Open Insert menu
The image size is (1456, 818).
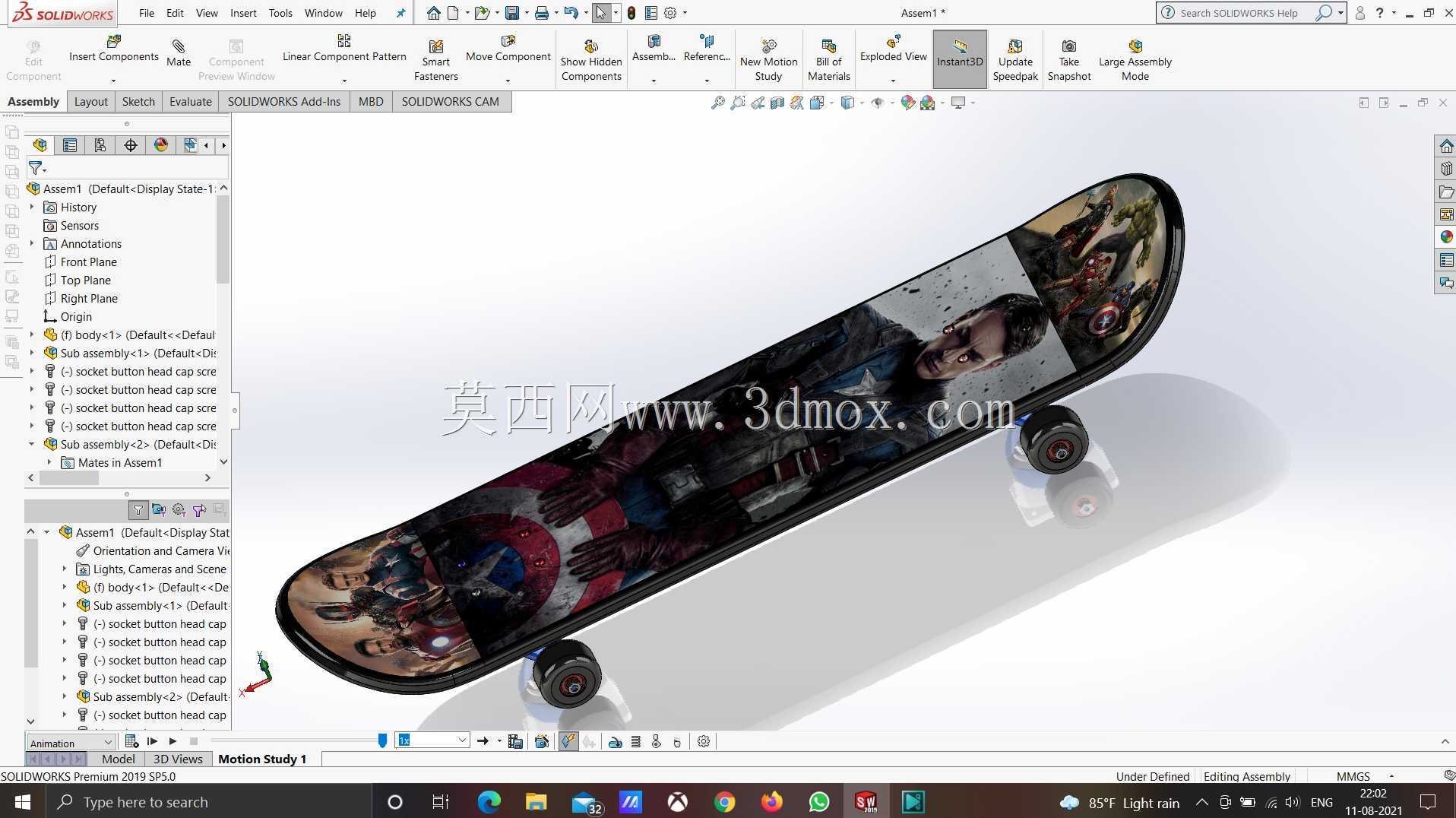point(243,13)
